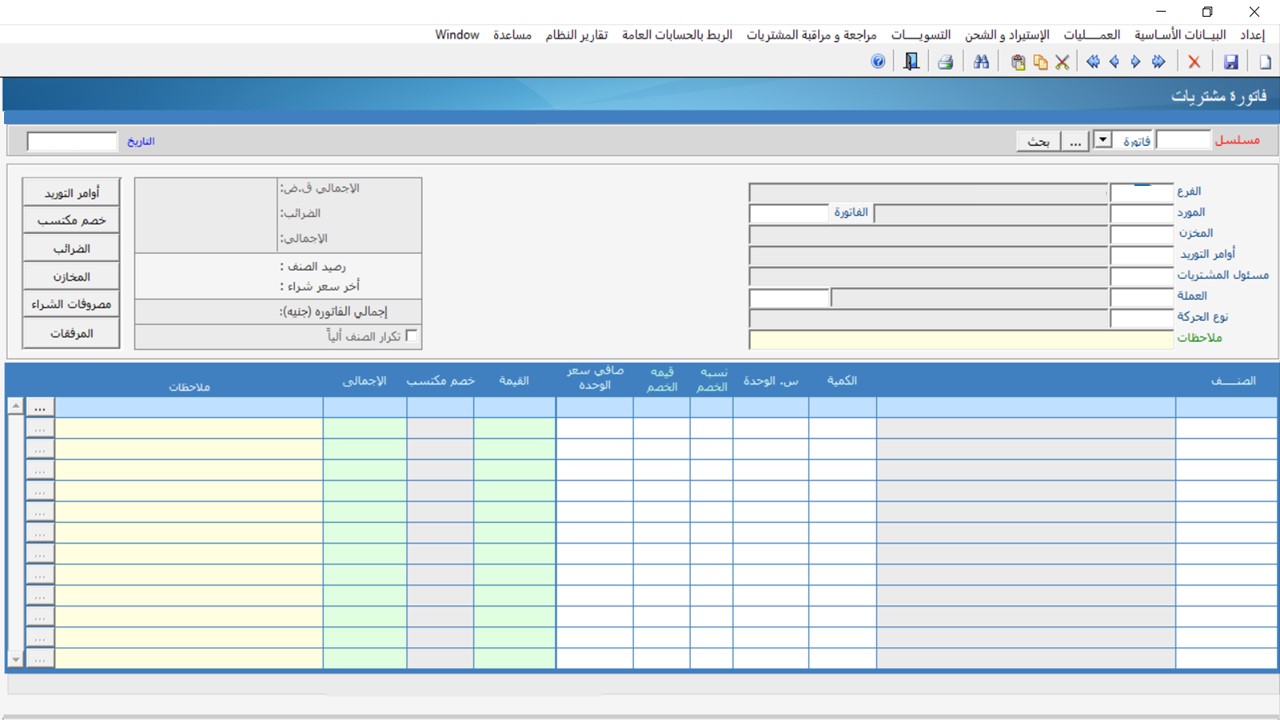Open the تقارير النظام menu
The height and width of the screenshot is (720, 1280).
pos(576,35)
